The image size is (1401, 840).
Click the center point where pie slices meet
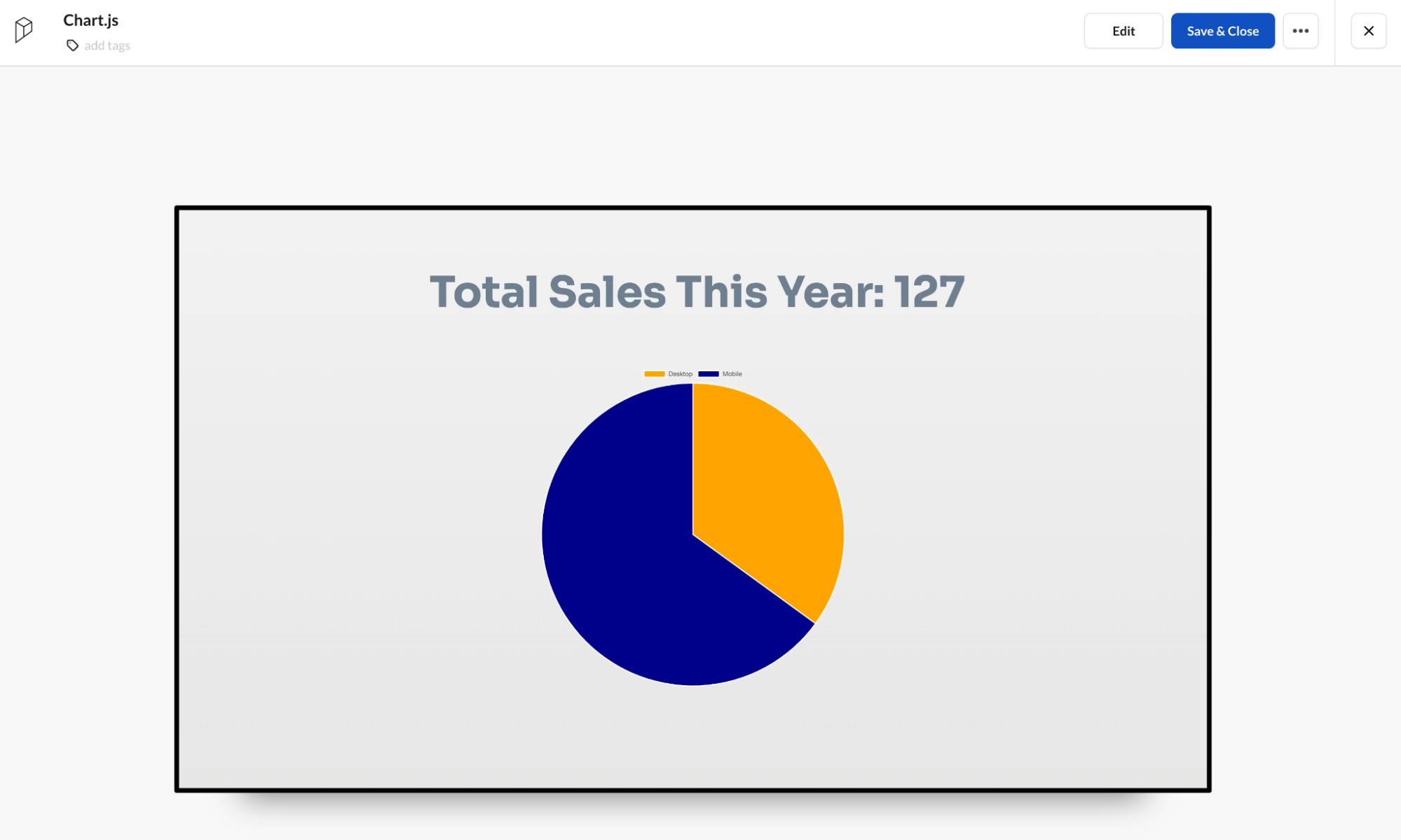point(692,535)
